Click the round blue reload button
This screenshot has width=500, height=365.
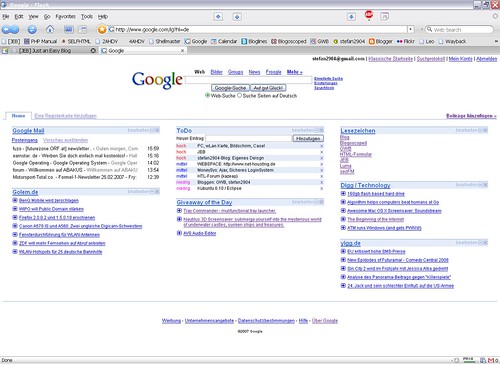(32, 30)
